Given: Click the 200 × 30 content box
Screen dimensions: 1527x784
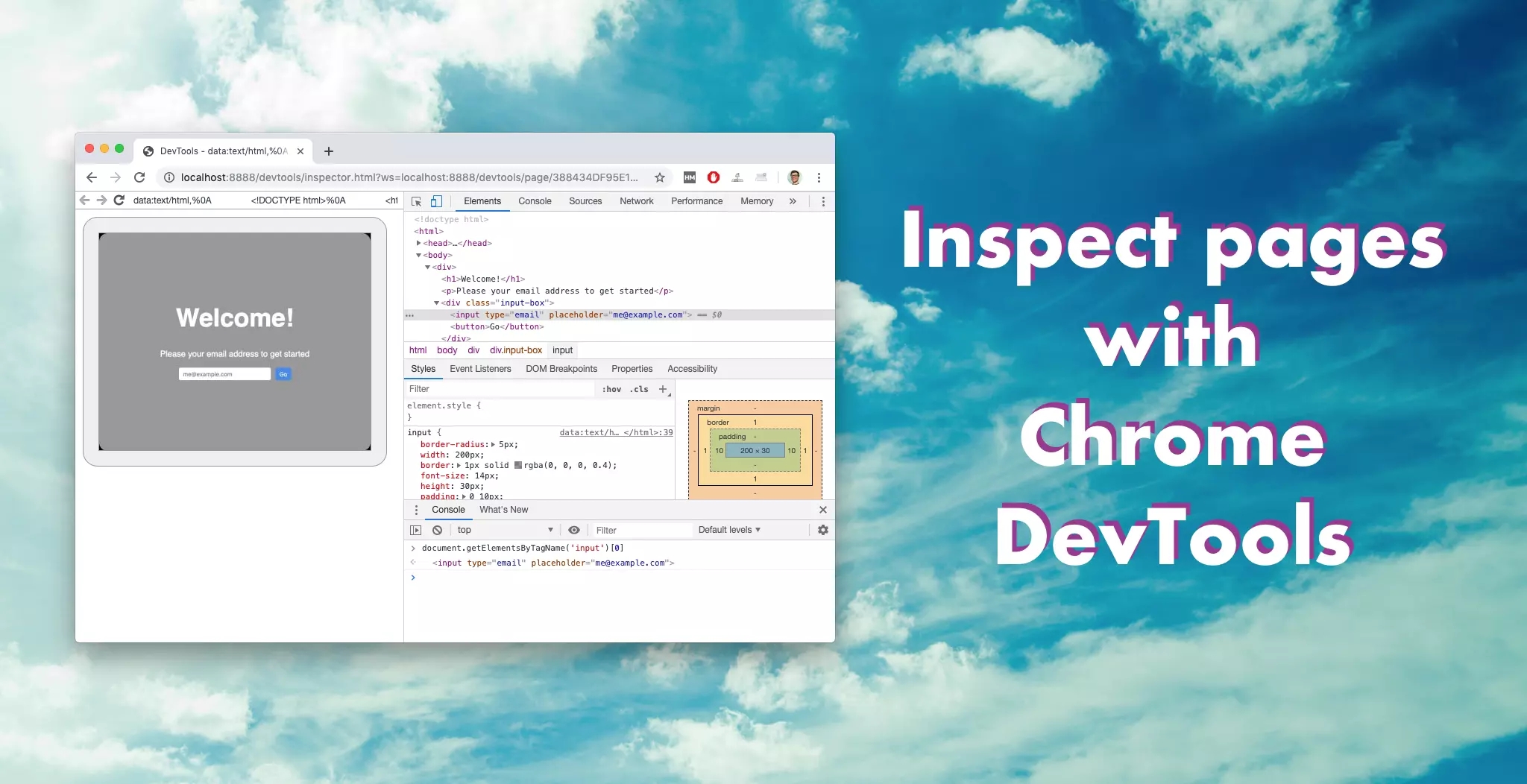Looking at the screenshot, I should tap(755, 450).
